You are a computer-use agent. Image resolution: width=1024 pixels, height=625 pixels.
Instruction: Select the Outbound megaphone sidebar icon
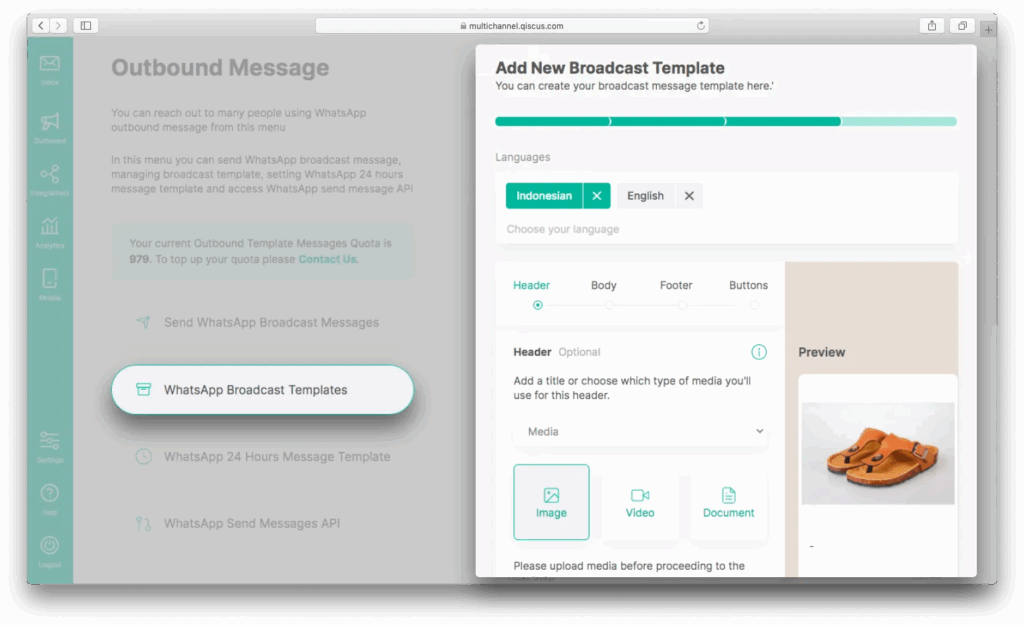point(50,123)
